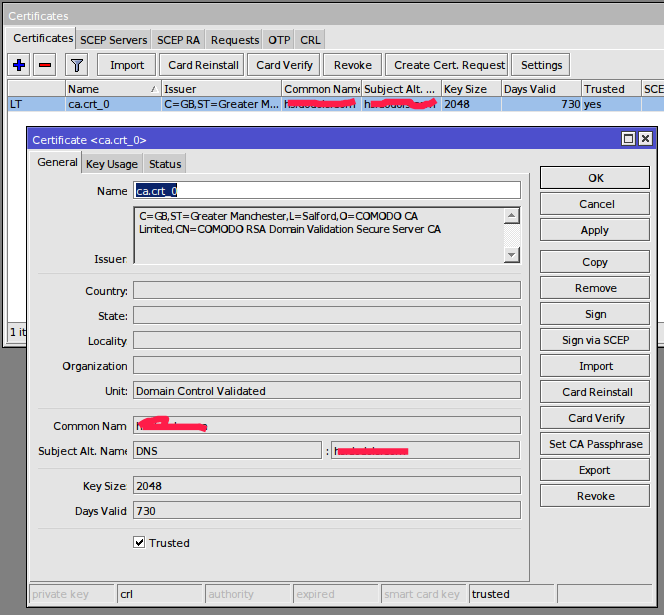Image resolution: width=664 pixels, height=615 pixels.
Task: Open the filter funnel icon
Action: point(77,65)
